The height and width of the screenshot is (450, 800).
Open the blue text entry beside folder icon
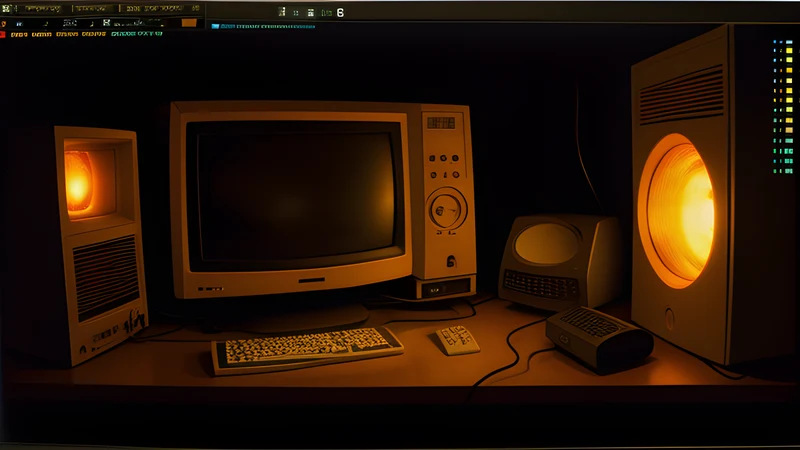coord(268,26)
